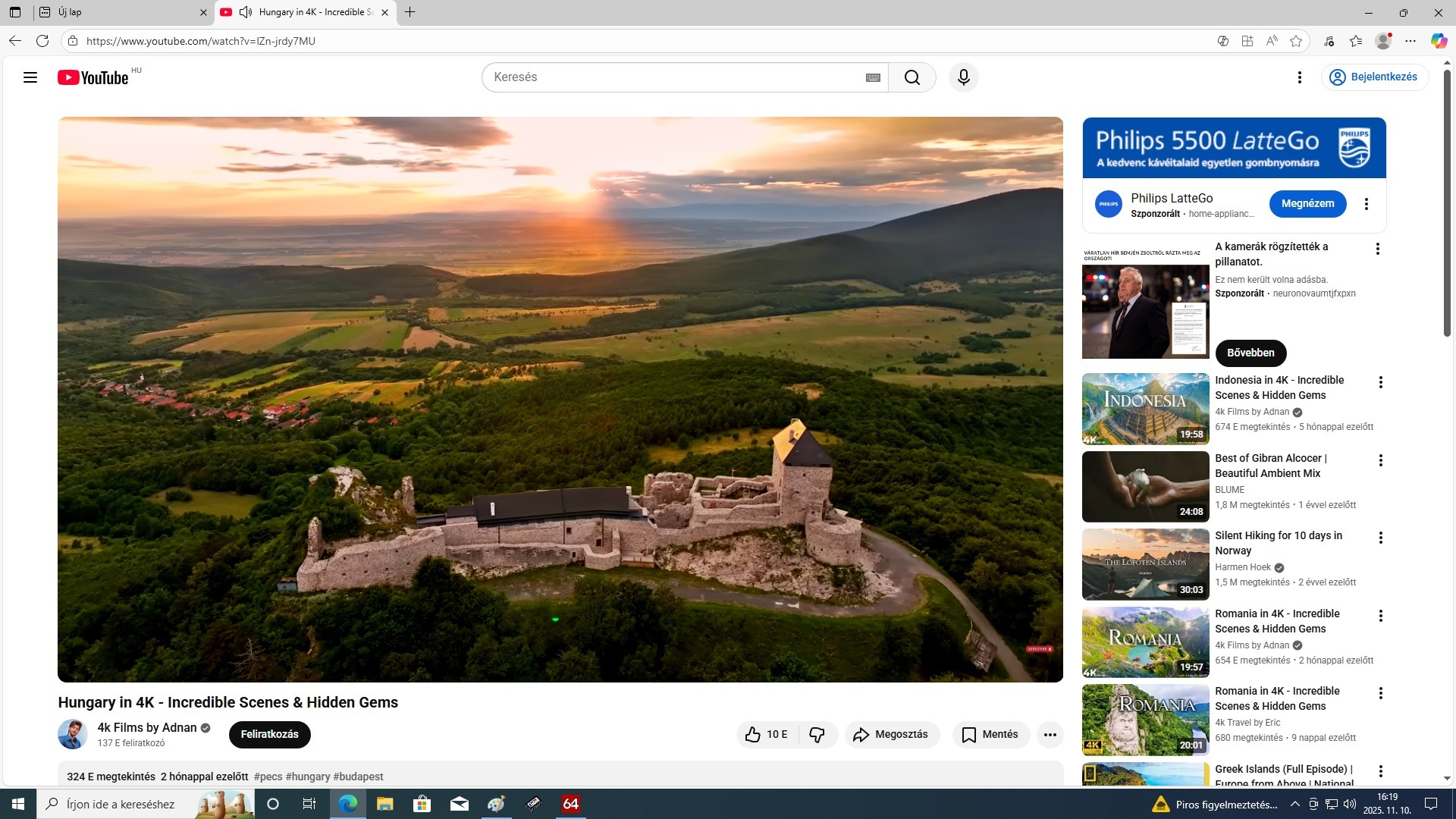Open File Explorer from the Windows taskbar
Image resolution: width=1456 pixels, height=819 pixels.
384,804
